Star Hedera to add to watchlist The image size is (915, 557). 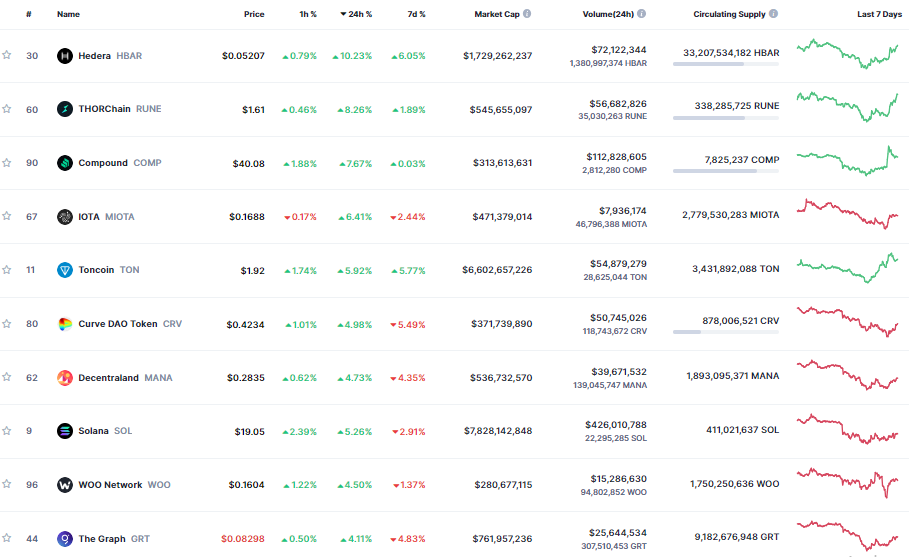[7, 55]
